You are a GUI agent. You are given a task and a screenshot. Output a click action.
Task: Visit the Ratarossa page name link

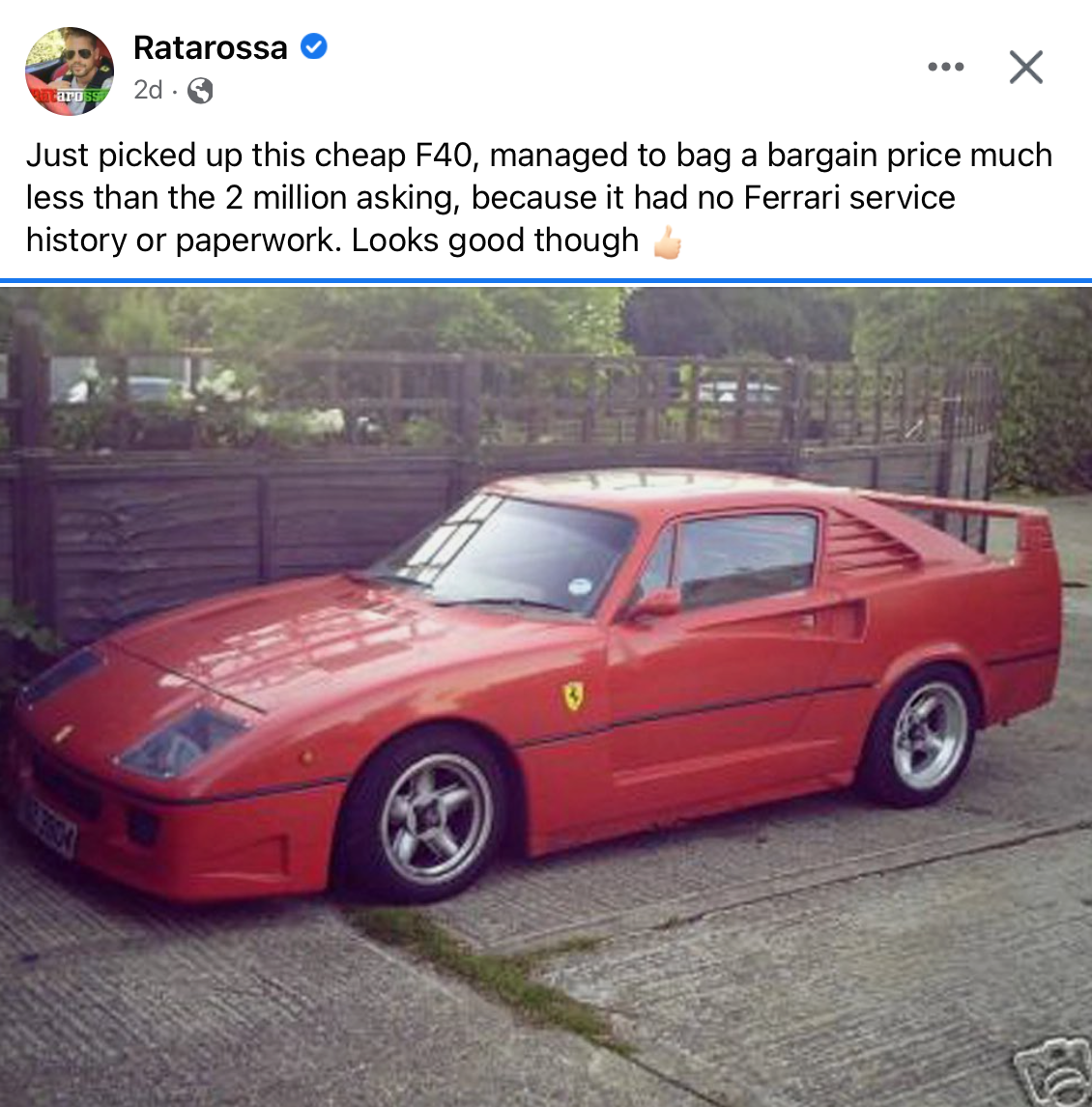[211, 48]
